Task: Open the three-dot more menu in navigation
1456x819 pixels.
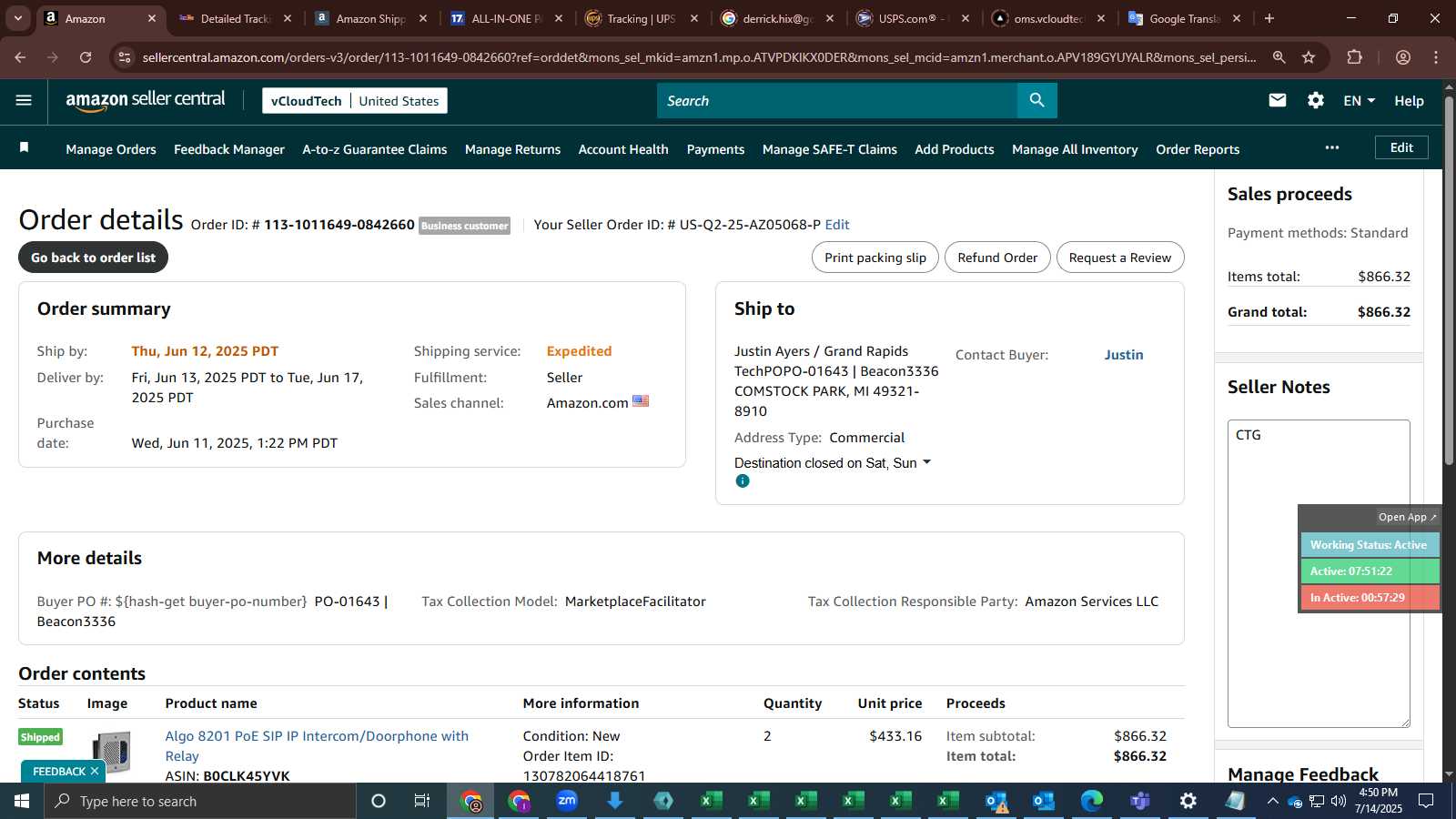Action: [x=1332, y=147]
